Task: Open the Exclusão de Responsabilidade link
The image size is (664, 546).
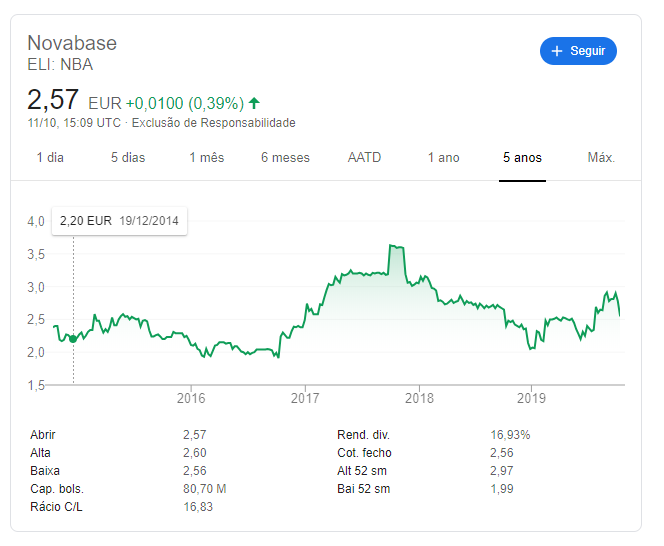Action: pos(213,123)
